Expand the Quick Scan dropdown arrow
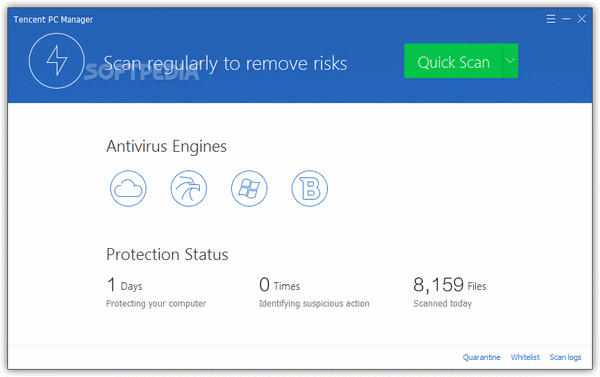Viewport: 600px width, 377px height. click(x=510, y=61)
